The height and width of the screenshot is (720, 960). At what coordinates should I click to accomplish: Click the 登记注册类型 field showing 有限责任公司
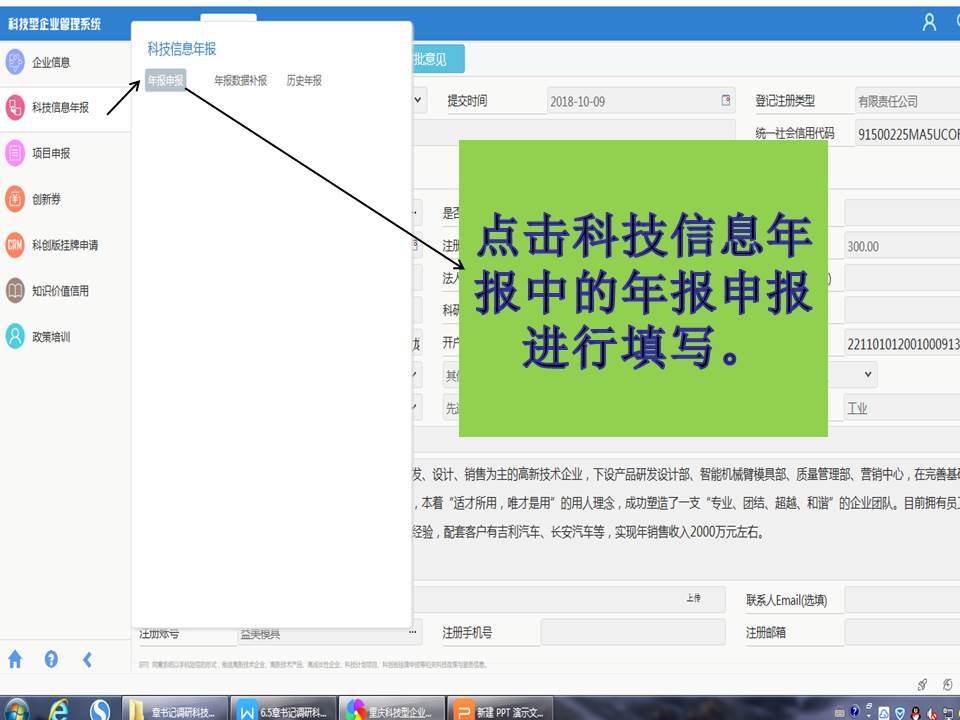[x=907, y=101]
